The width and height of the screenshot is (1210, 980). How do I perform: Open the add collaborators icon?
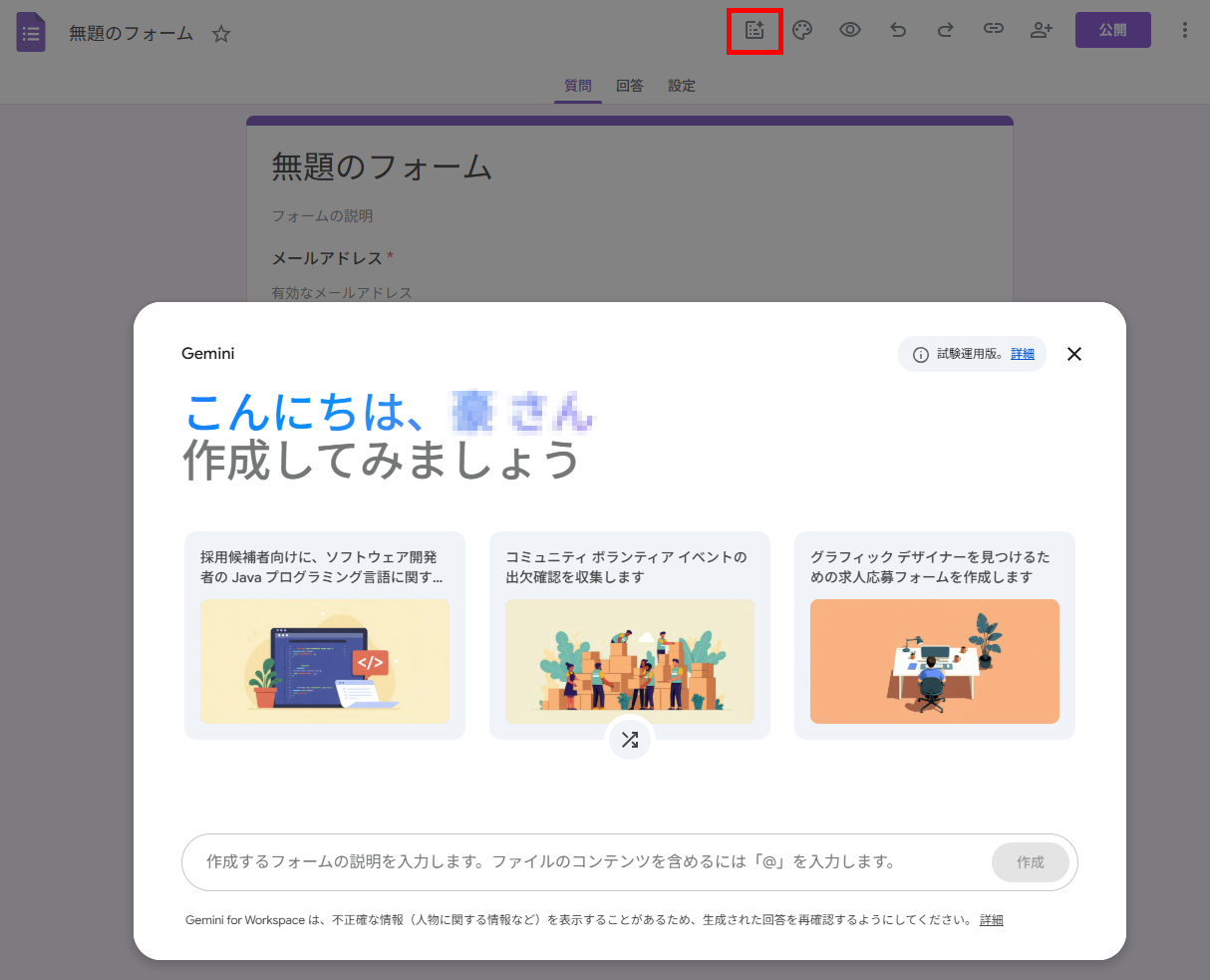1041,30
